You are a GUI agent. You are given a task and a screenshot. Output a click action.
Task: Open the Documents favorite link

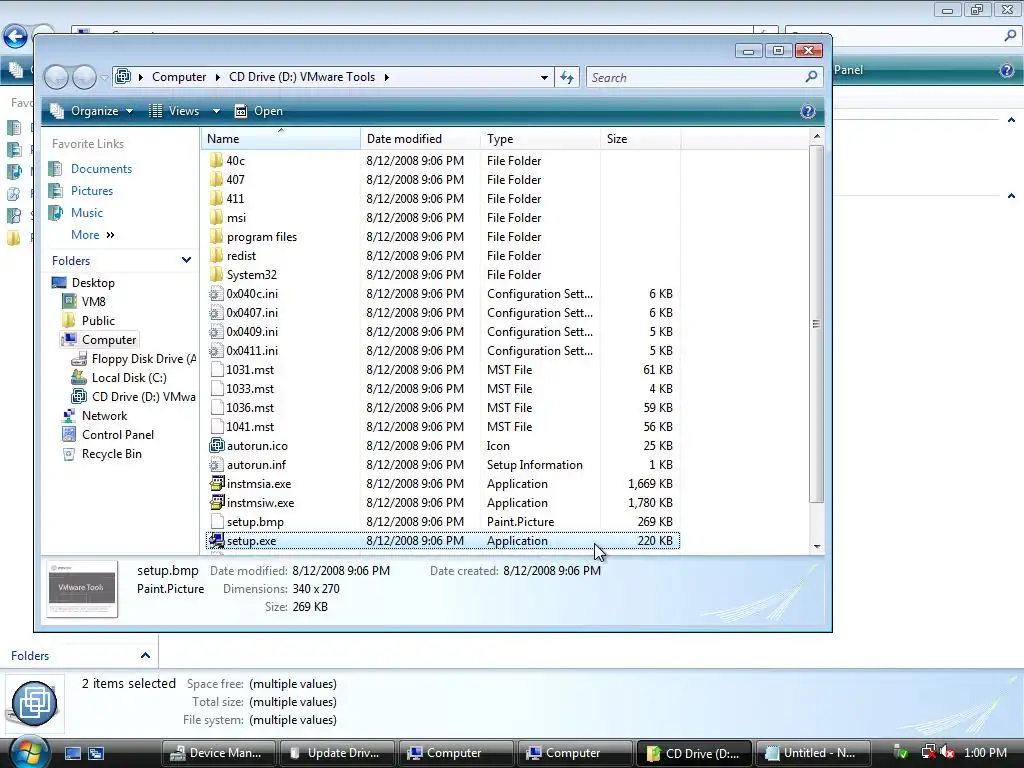pyautogui.click(x=101, y=168)
